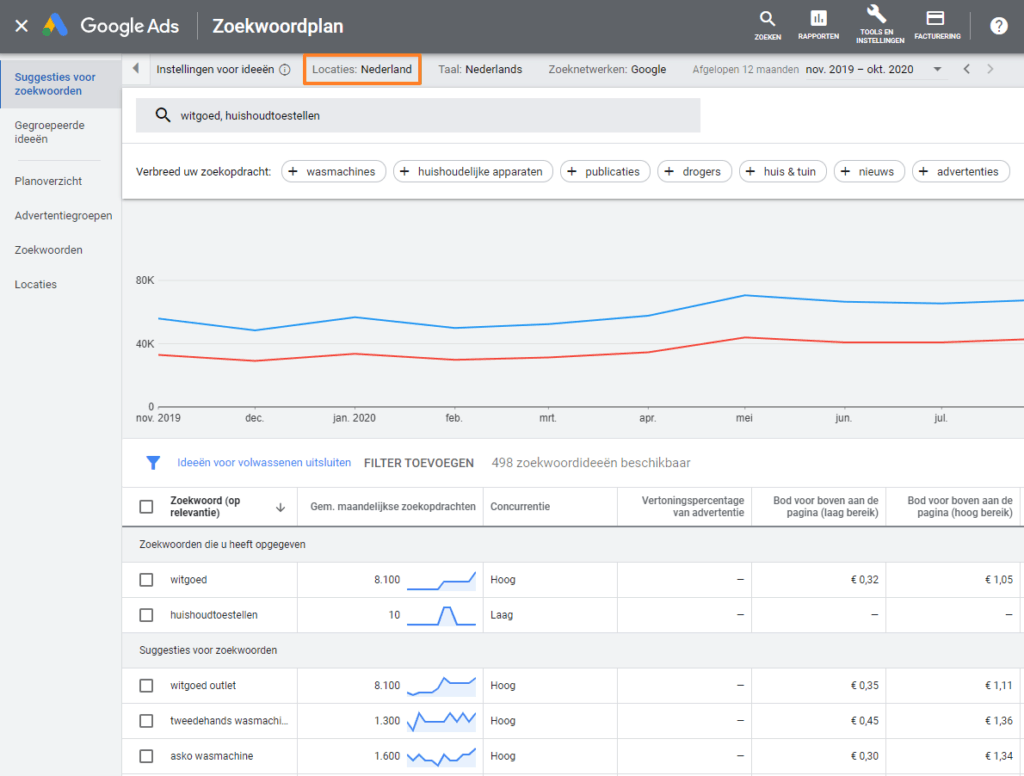Image resolution: width=1024 pixels, height=776 pixels.
Task: Click the 8.100 search volume for witgoed
Action: coord(387,580)
